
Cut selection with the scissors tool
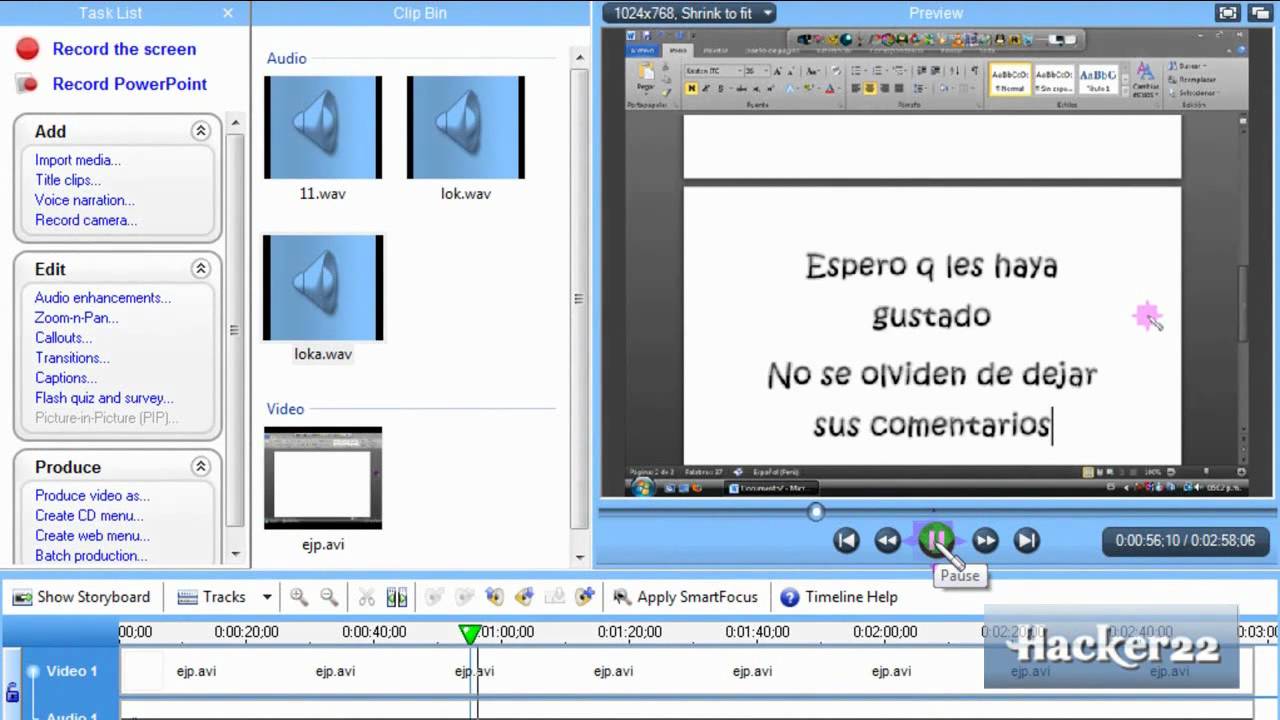pyautogui.click(x=367, y=597)
